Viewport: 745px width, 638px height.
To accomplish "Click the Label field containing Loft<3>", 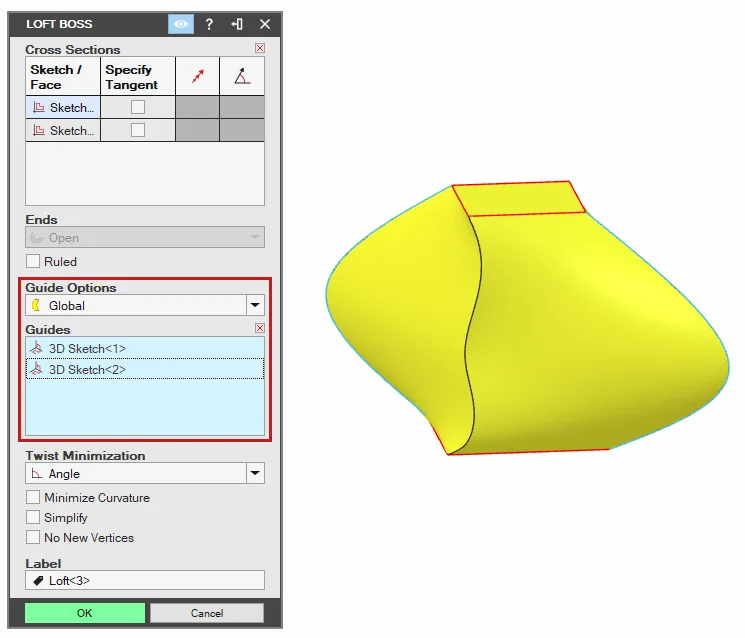I will coord(145,580).
